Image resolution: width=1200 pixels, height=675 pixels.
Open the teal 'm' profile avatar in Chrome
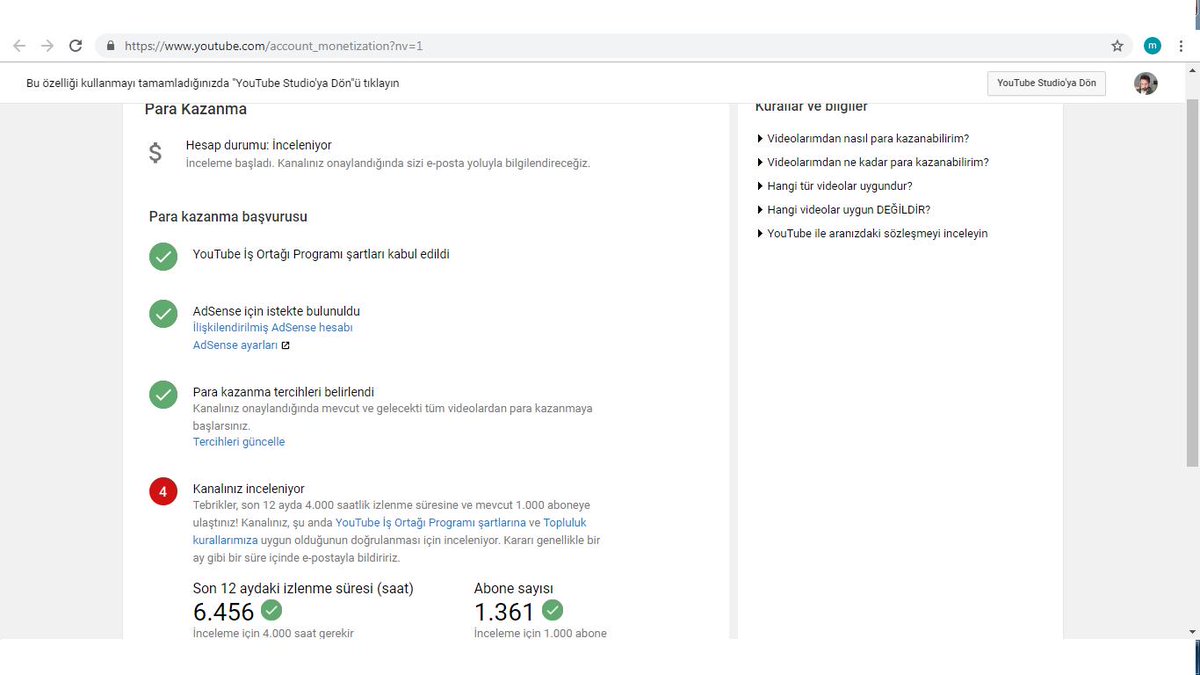pos(1152,46)
